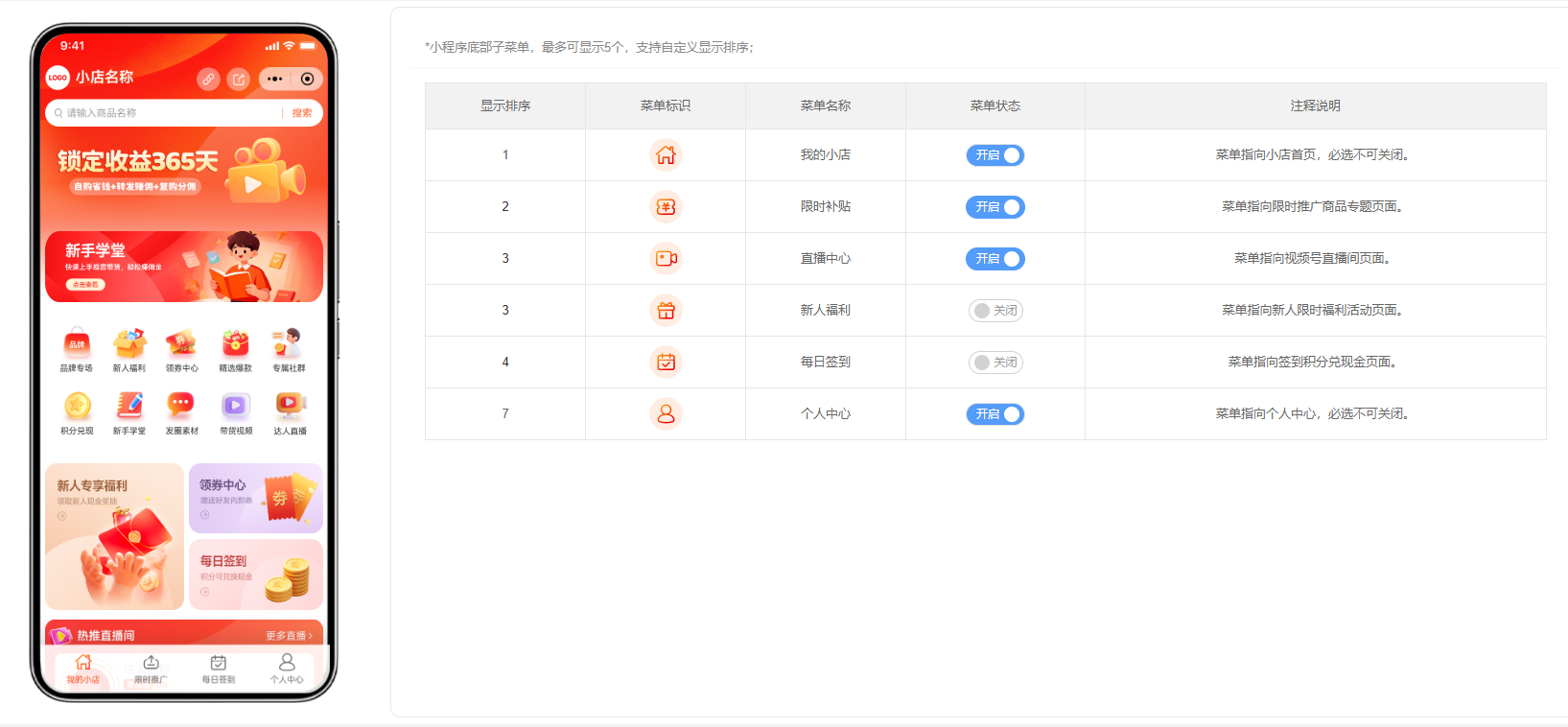Click the camera icon in 直播中心 row

[x=666, y=258]
